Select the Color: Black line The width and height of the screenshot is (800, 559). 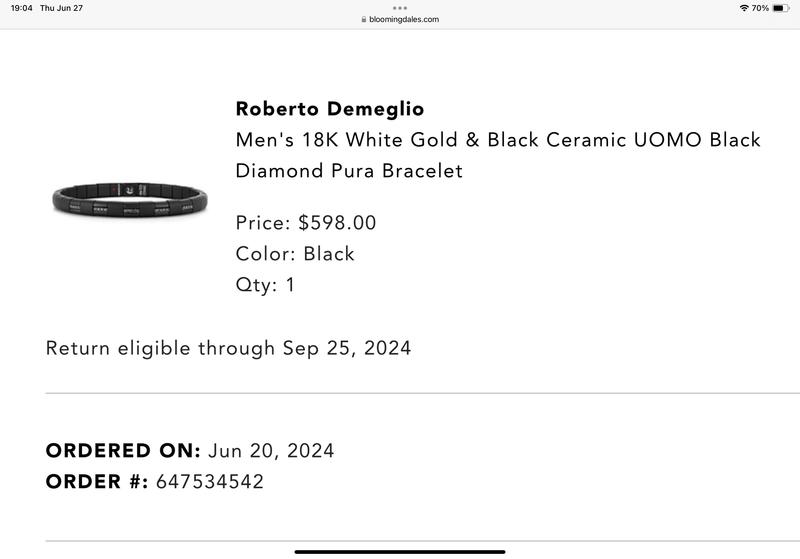point(295,253)
